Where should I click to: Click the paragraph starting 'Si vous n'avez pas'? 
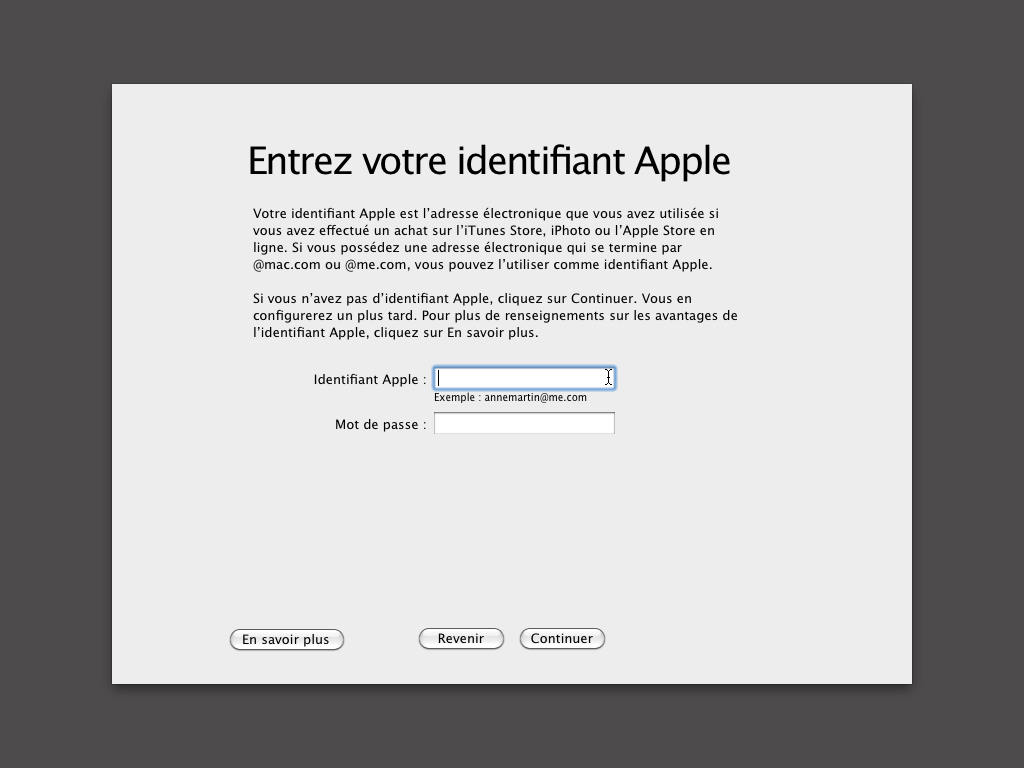tap(494, 315)
